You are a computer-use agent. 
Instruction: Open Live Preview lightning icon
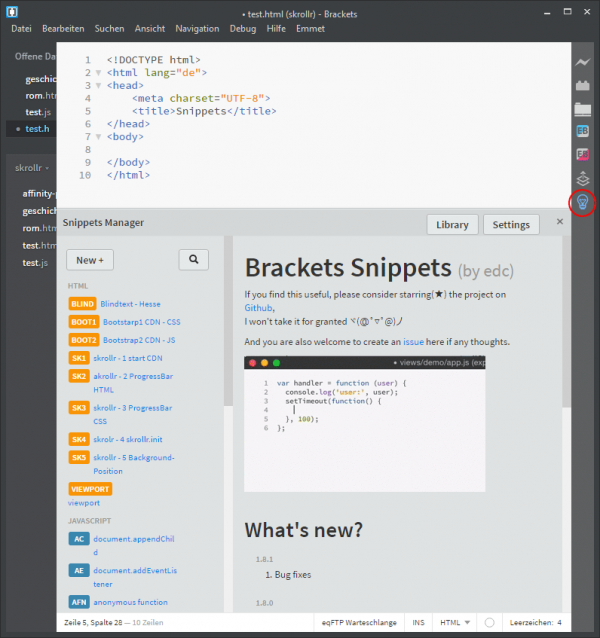tap(583, 62)
